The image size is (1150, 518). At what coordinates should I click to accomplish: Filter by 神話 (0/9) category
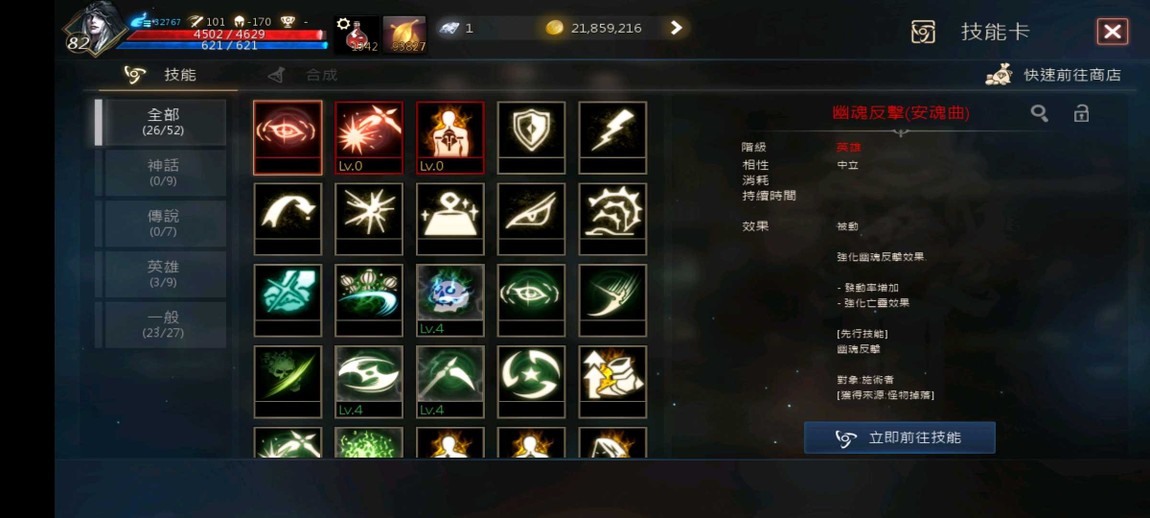click(163, 172)
